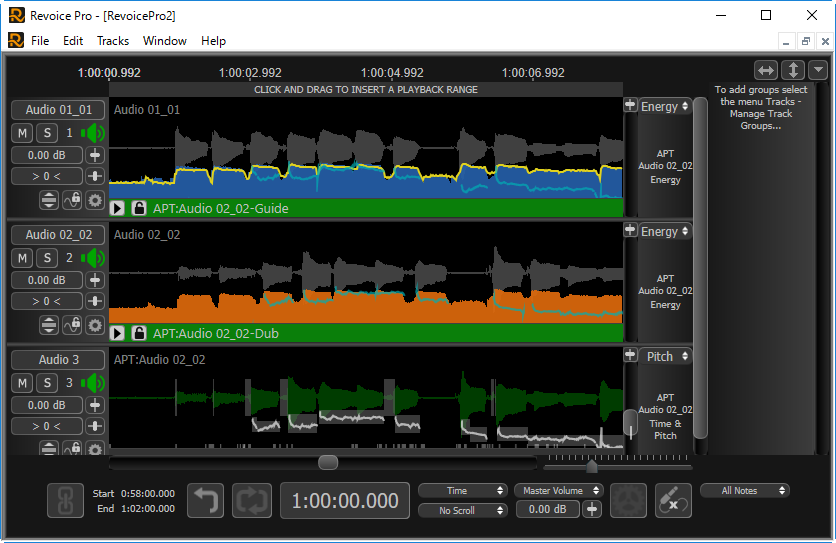Click the vertical zoom-to-fit arrow icon
This screenshot has width=836, height=543.
(x=793, y=70)
